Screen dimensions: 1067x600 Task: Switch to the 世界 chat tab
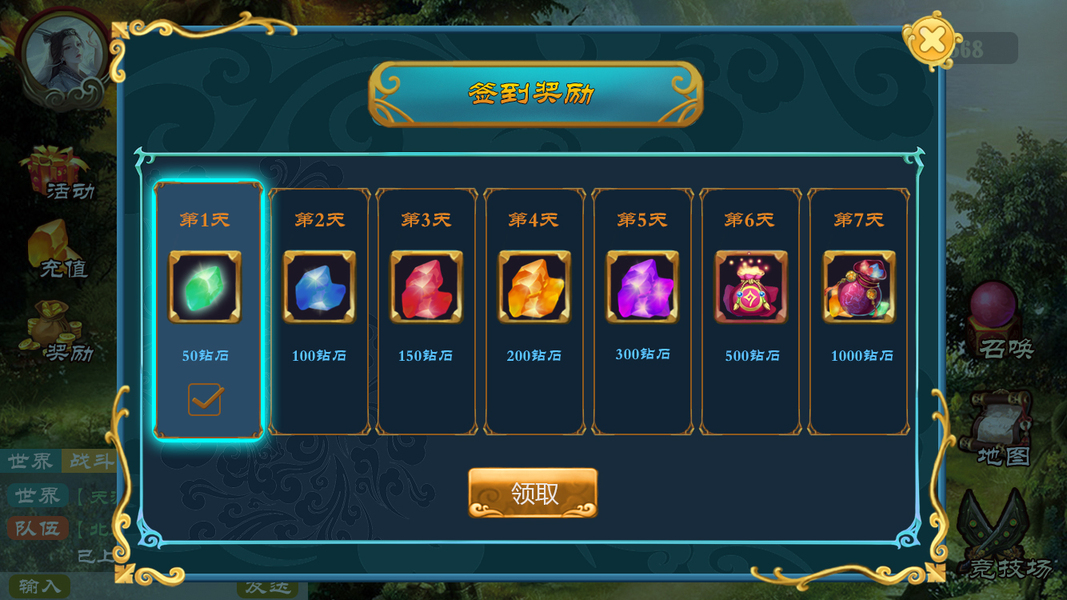(31, 461)
